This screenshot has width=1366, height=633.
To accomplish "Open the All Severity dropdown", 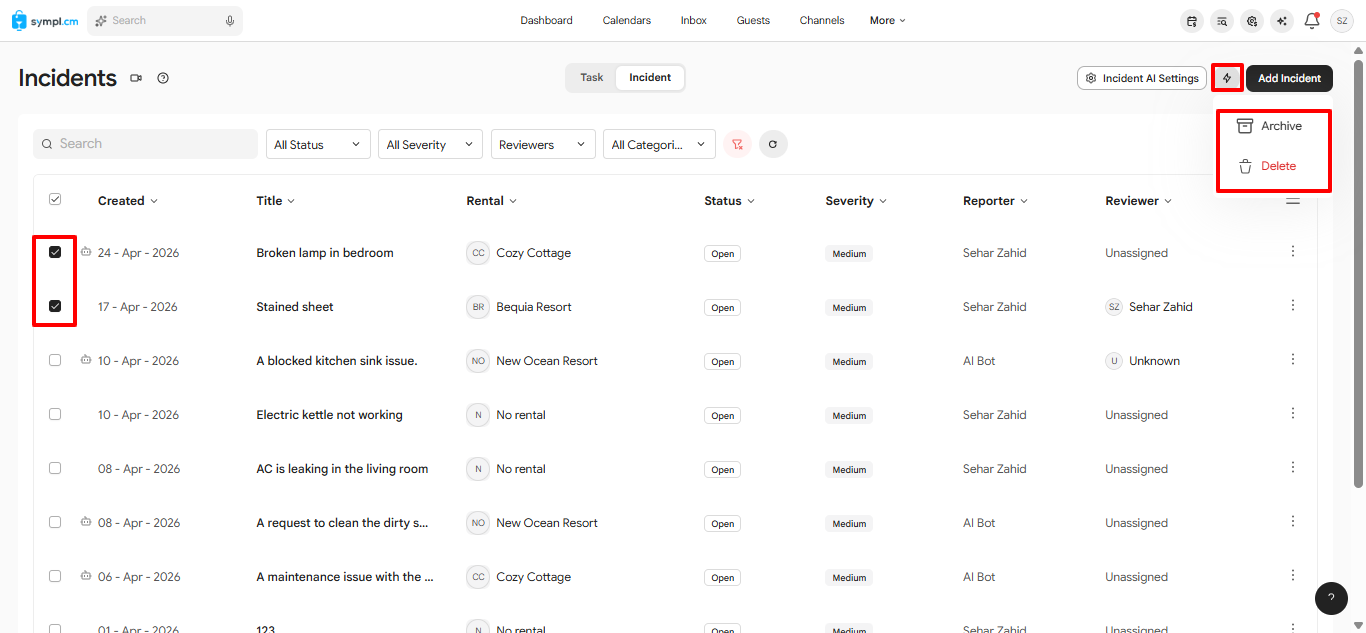I will [x=430, y=144].
